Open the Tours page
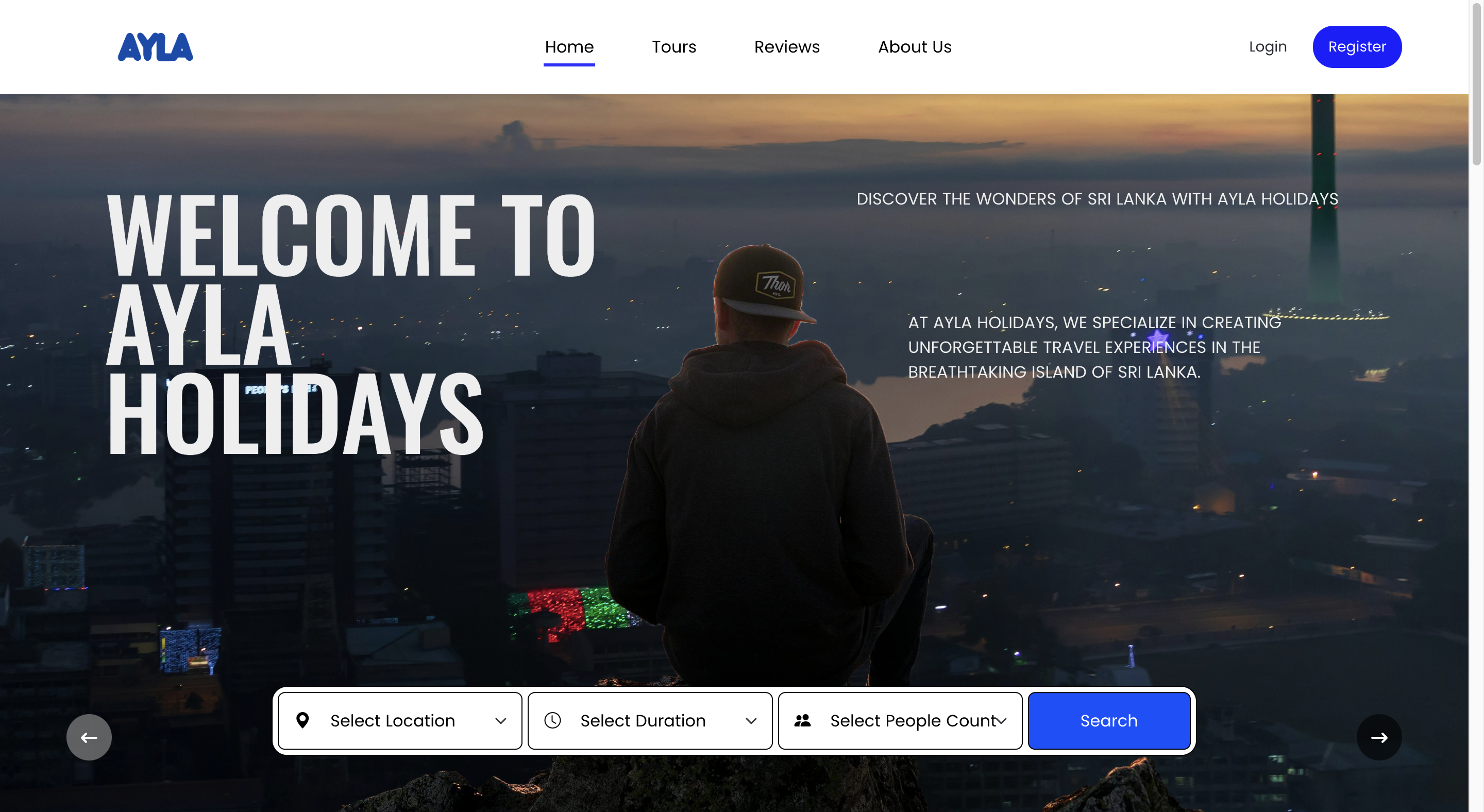The width and height of the screenshot is (1484, 812). [x=674, y=47]
